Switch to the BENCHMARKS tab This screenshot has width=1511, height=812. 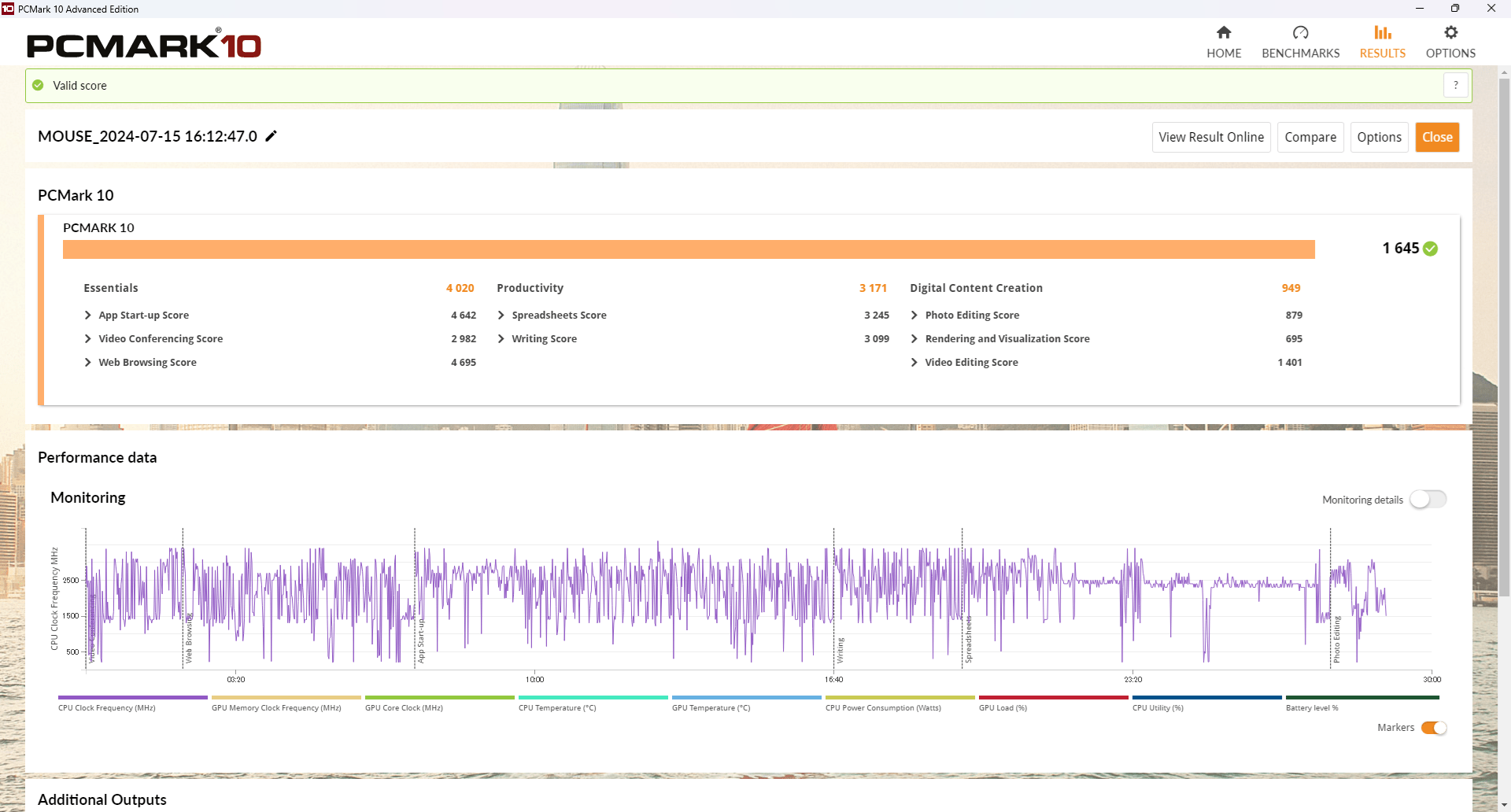click(x=1300, y=54)
